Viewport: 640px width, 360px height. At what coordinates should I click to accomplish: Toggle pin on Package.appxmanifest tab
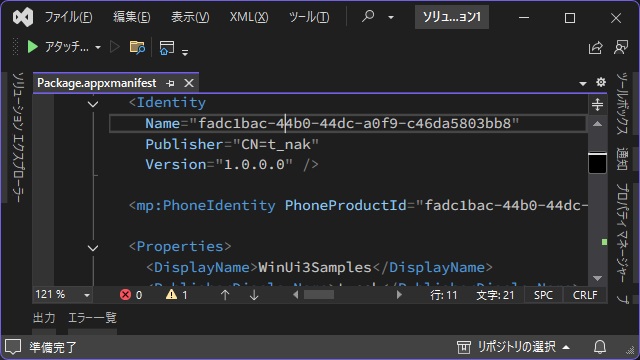pos(171,83)
